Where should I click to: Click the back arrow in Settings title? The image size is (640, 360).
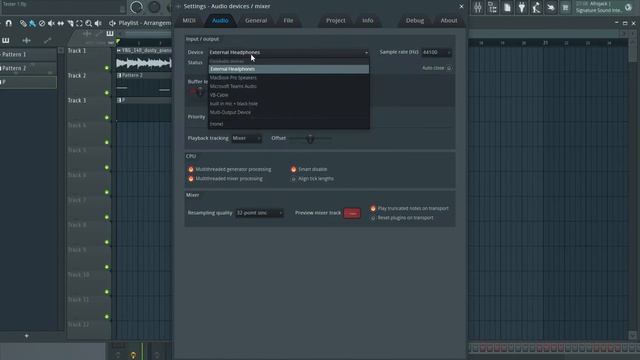pos(178,6)
